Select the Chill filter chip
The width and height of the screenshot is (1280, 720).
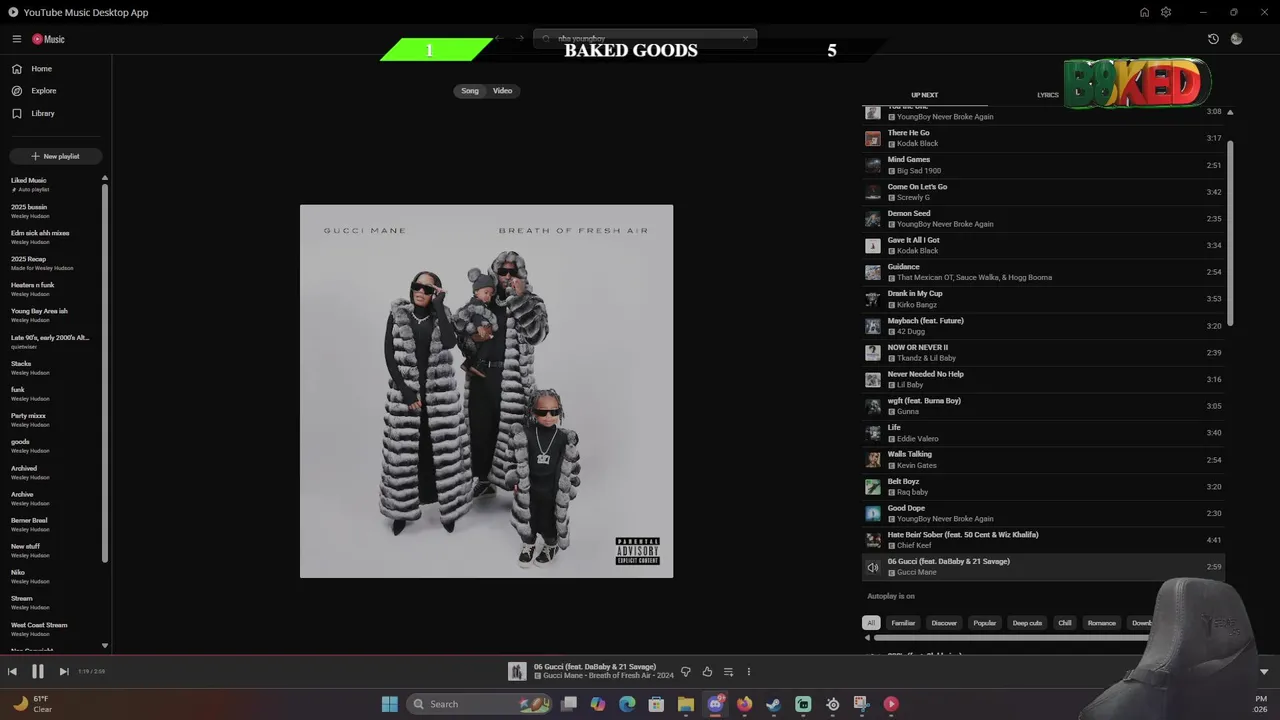(x=1065, y=623)
